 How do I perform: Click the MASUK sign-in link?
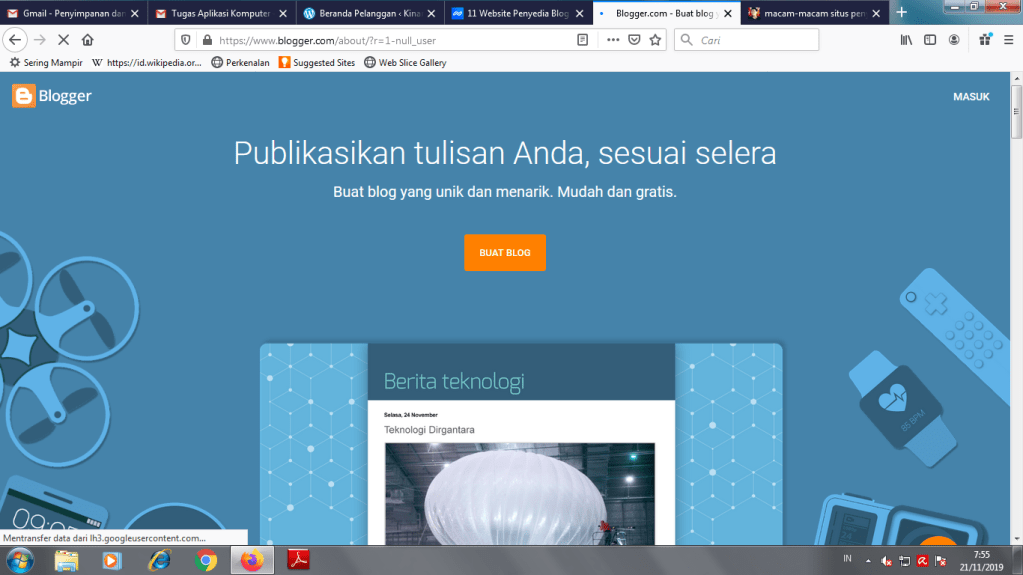click(x=971, y=97)
